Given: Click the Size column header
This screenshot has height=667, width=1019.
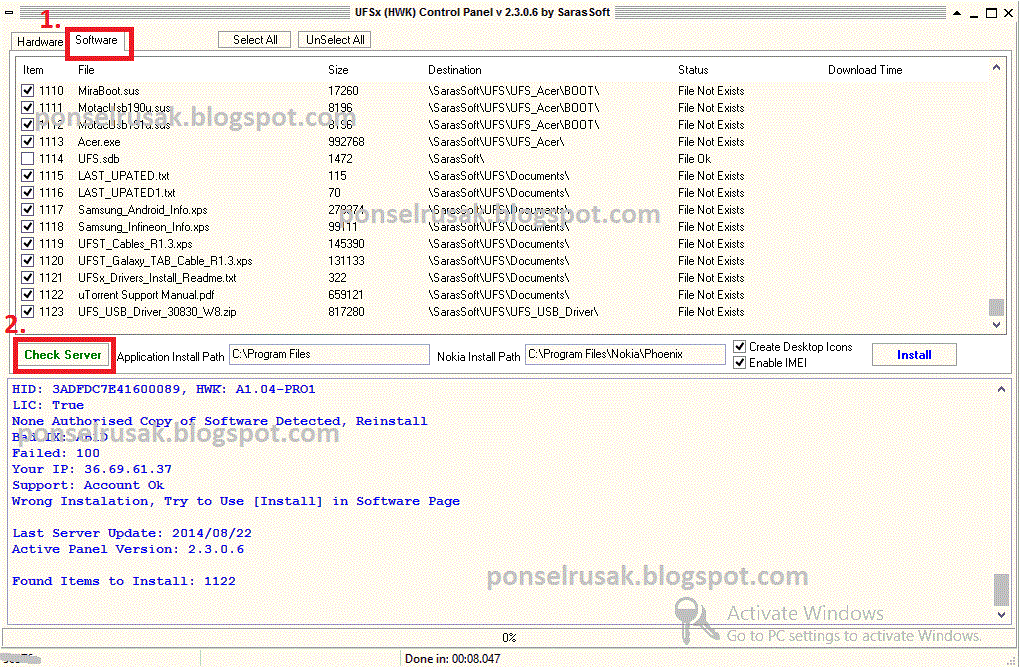Looking at the screenshot, I should (338, 70).
